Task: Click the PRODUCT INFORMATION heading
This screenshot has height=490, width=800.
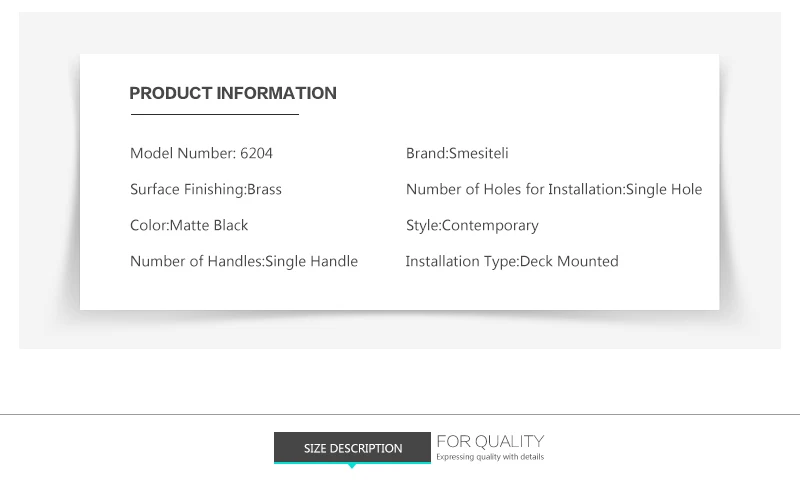Action: [x=233, y=93]
